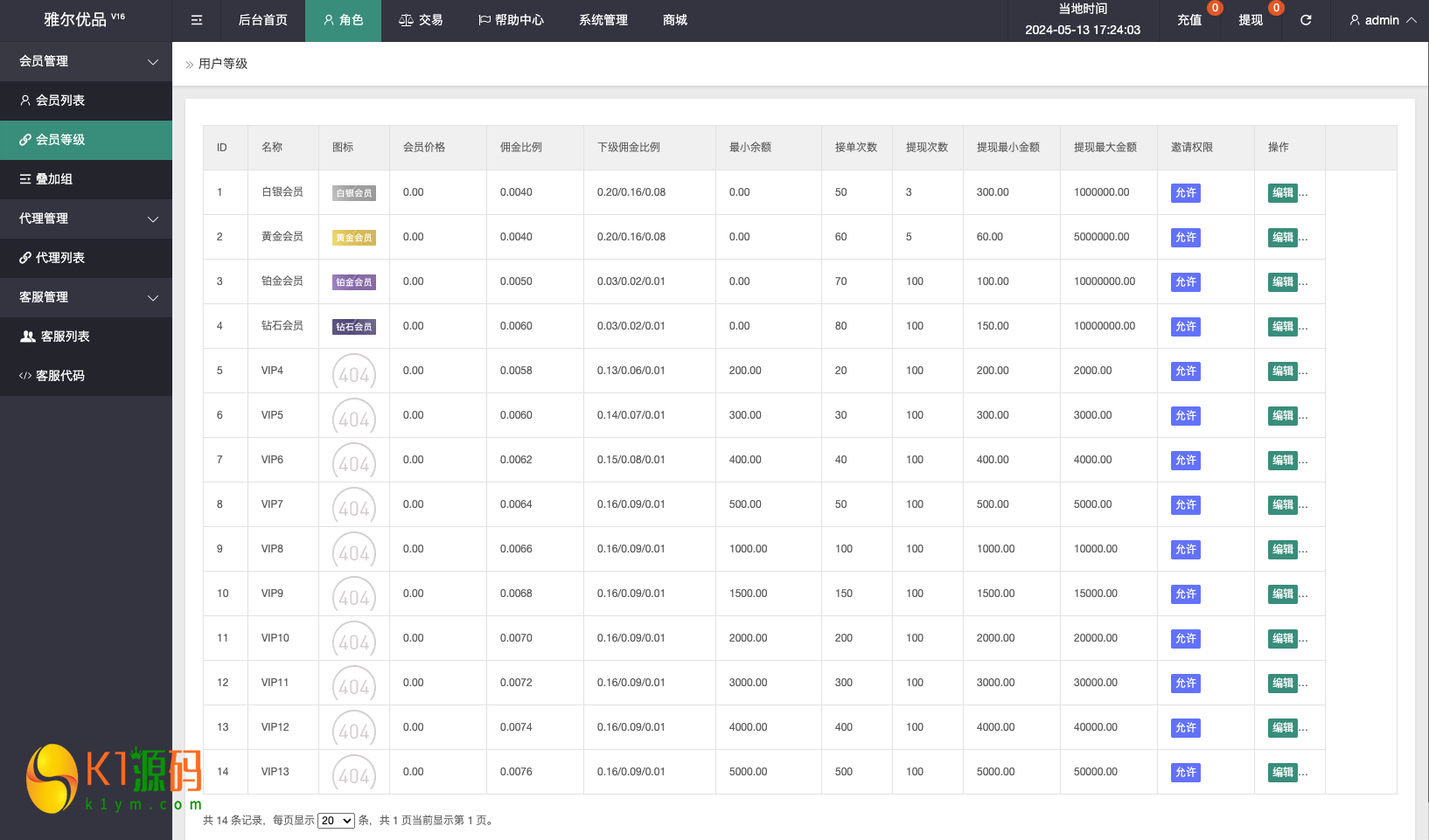Open 叠加组 in the sidebar

point(53,179)
